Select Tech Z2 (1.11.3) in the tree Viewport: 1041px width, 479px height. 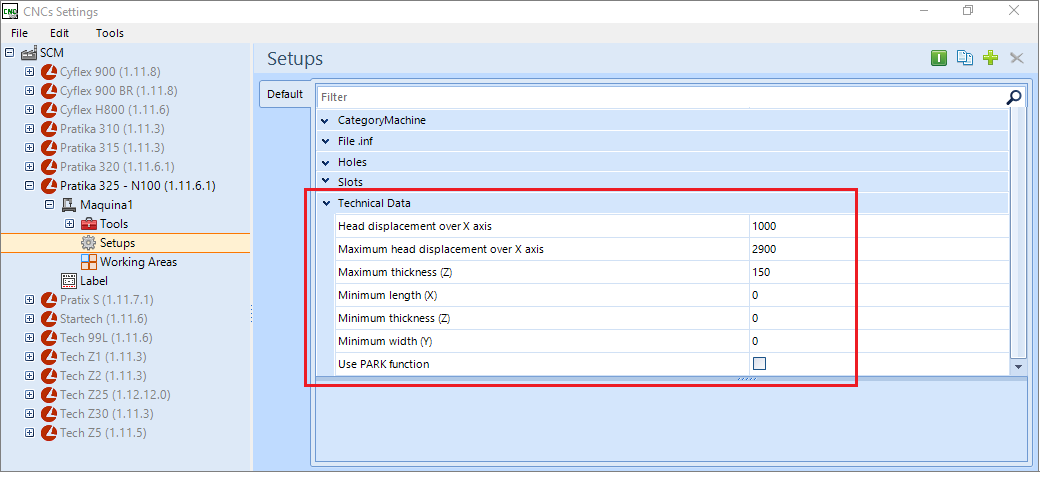coord(103,376)
